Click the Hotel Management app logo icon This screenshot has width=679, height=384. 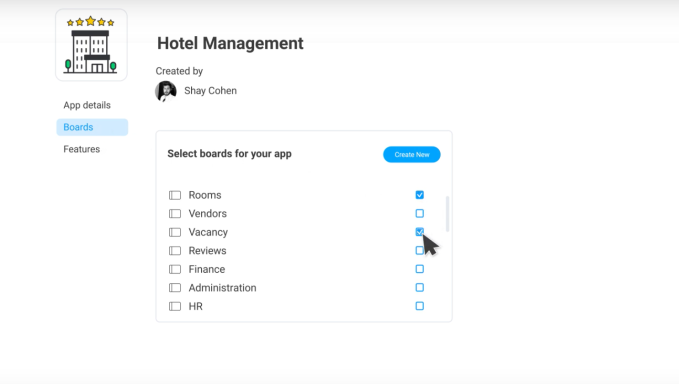coord(91,45)
